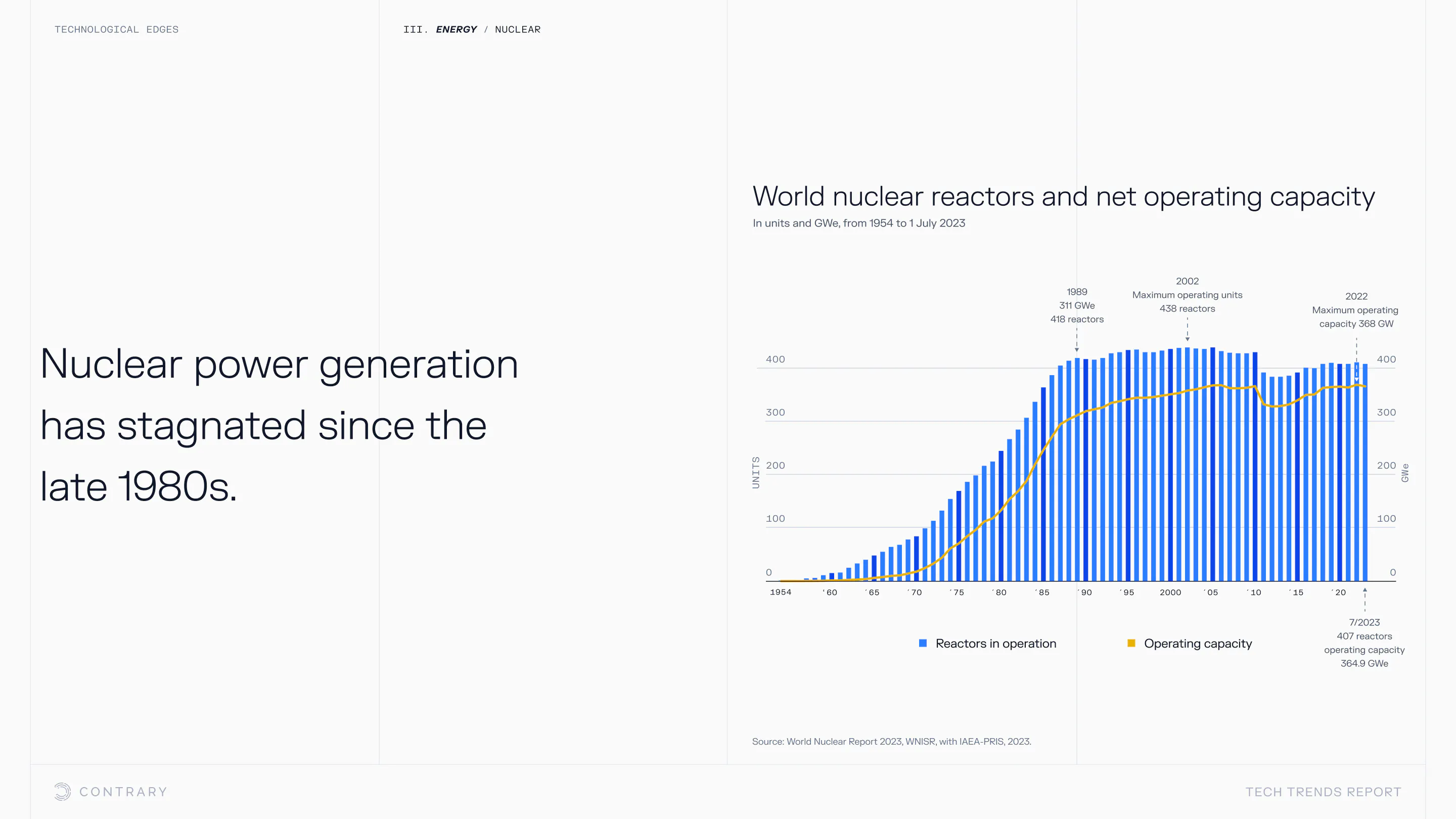The image size is (1456, 819).
Task: Click the UNITS left axis label
Action: click(x=756, y=473)
